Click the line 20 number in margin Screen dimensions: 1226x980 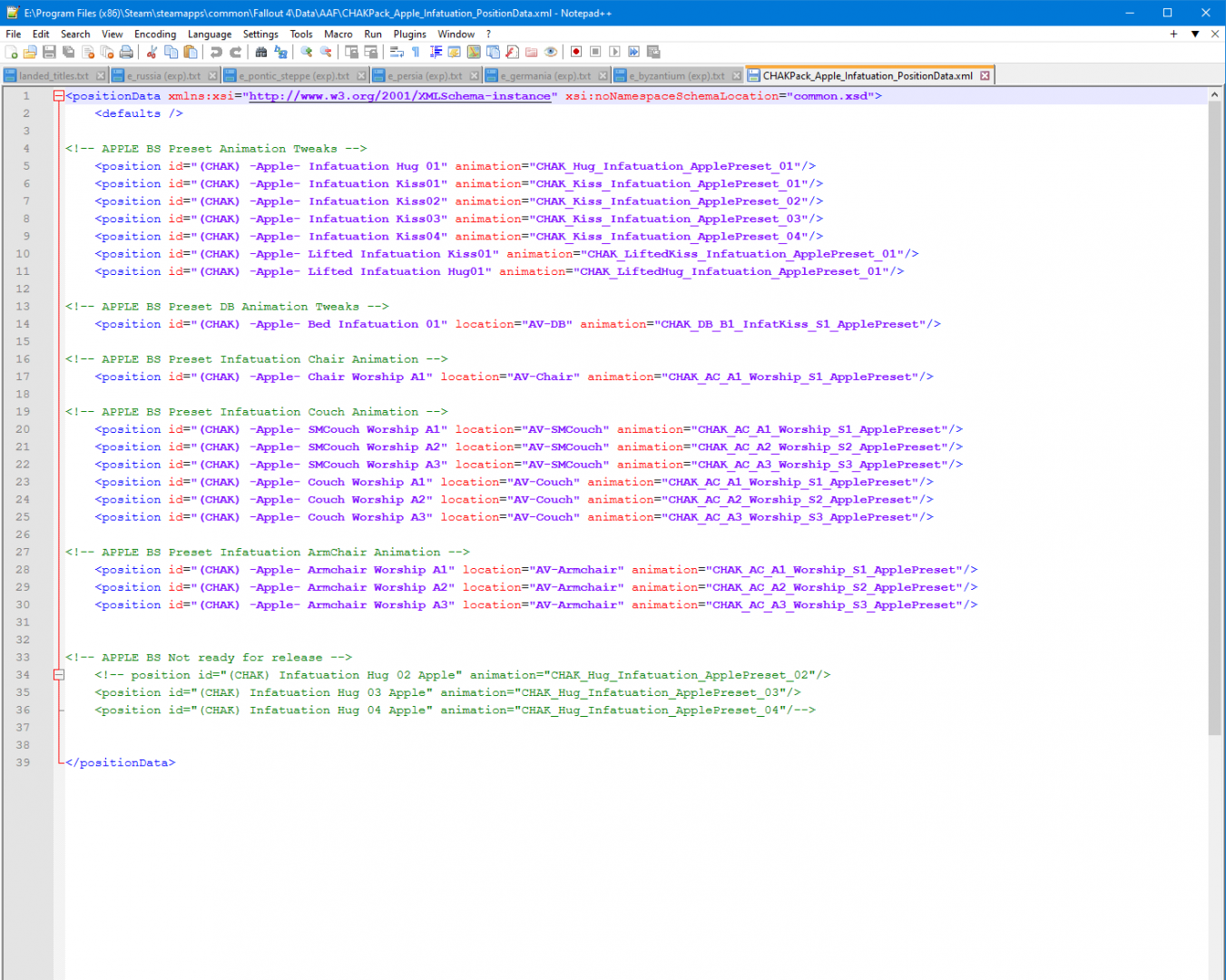[23, 429]
